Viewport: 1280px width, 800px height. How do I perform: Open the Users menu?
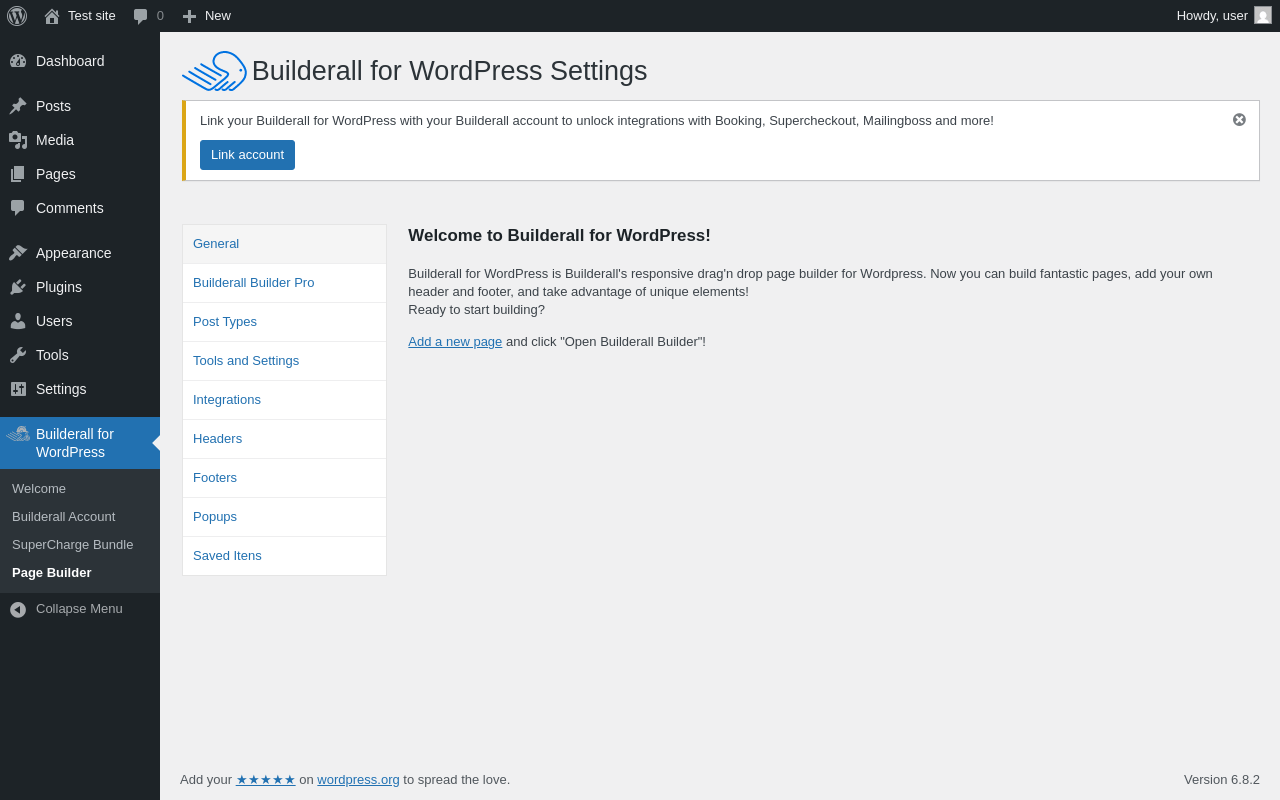(80, 321)
